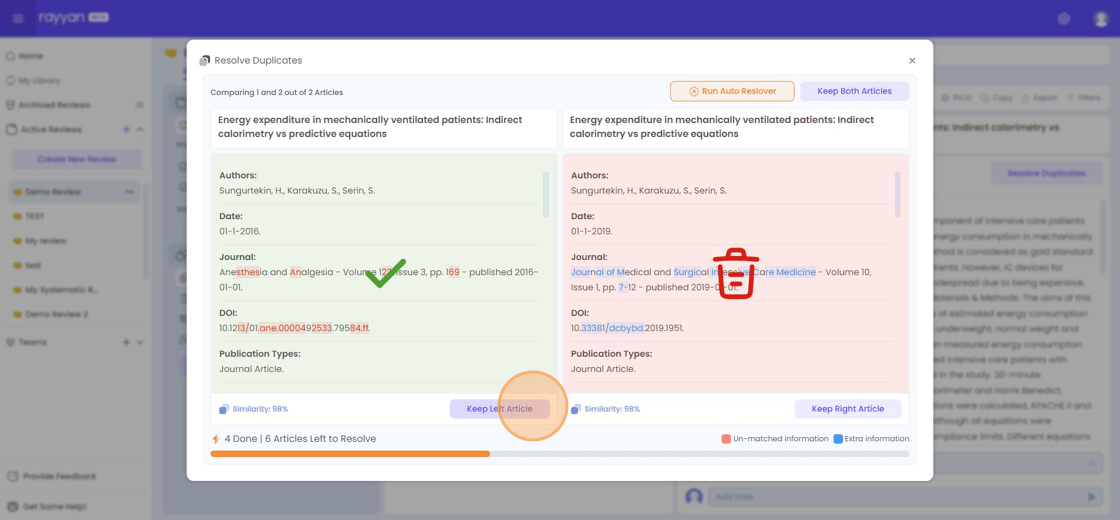Click background Resolve Duplicates button
This screenshot has height=520, width=1120.
[x=1045, y=173]
